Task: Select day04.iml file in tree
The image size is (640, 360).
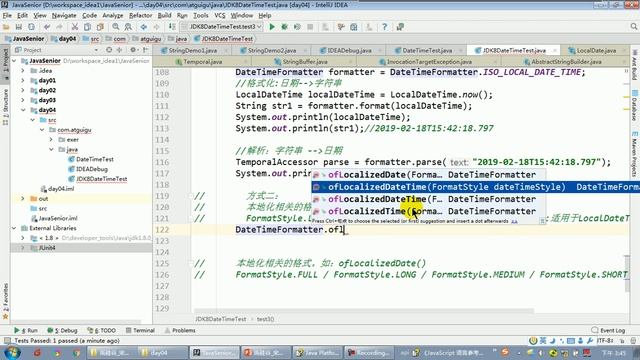Action: [x=61, y=189]
